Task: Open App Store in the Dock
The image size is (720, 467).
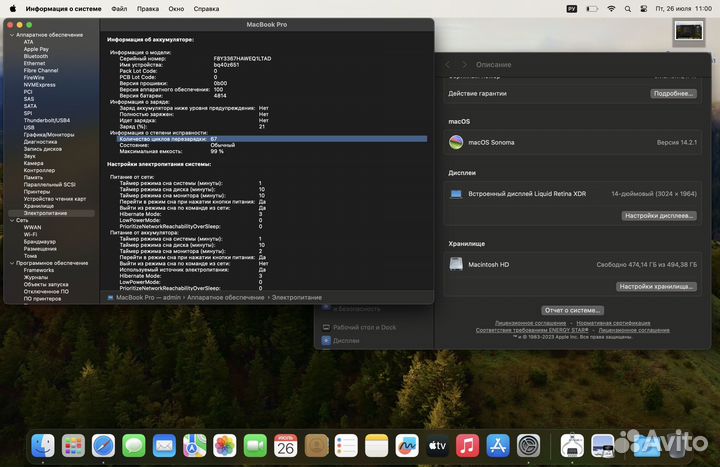Action: click(498, 445)
